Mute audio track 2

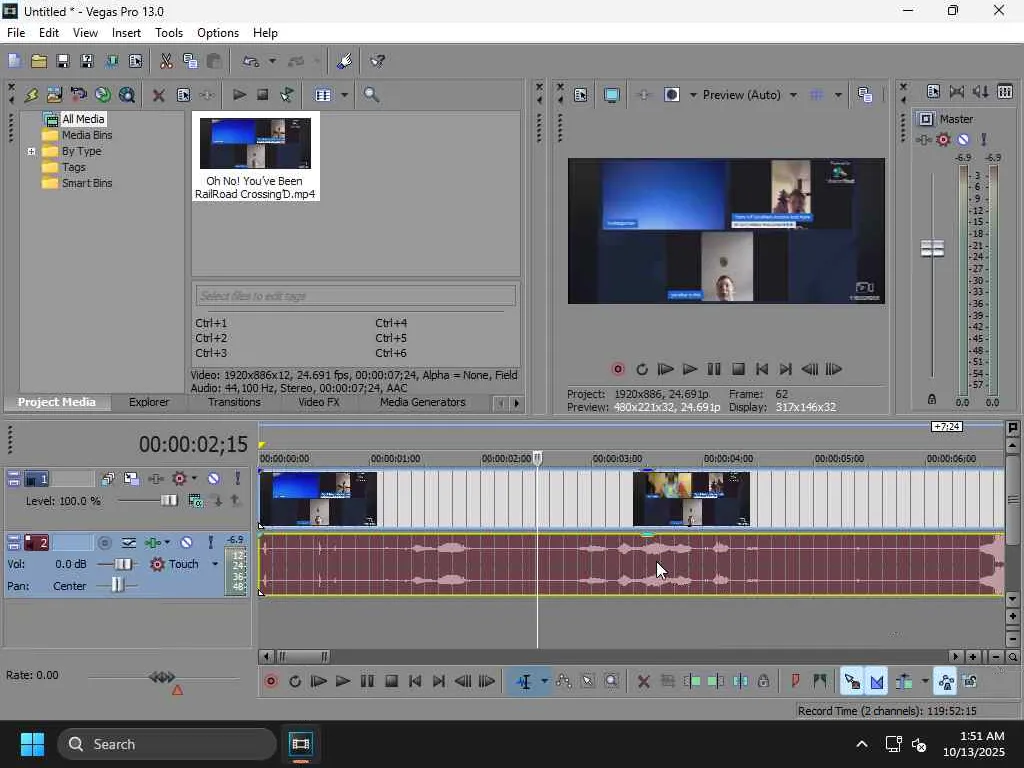[x=186, y=542]
